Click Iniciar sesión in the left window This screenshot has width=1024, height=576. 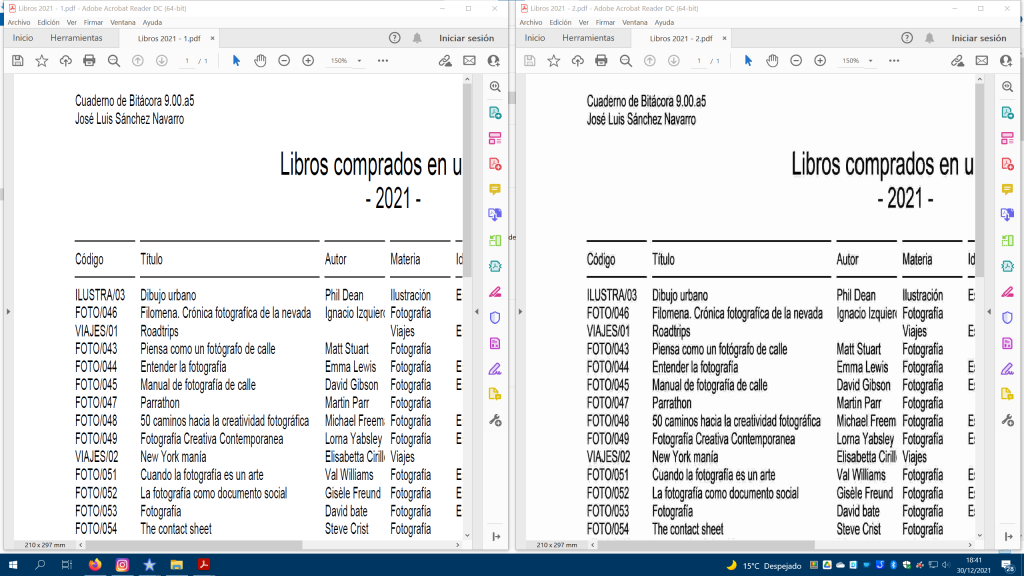coord(466,38)
